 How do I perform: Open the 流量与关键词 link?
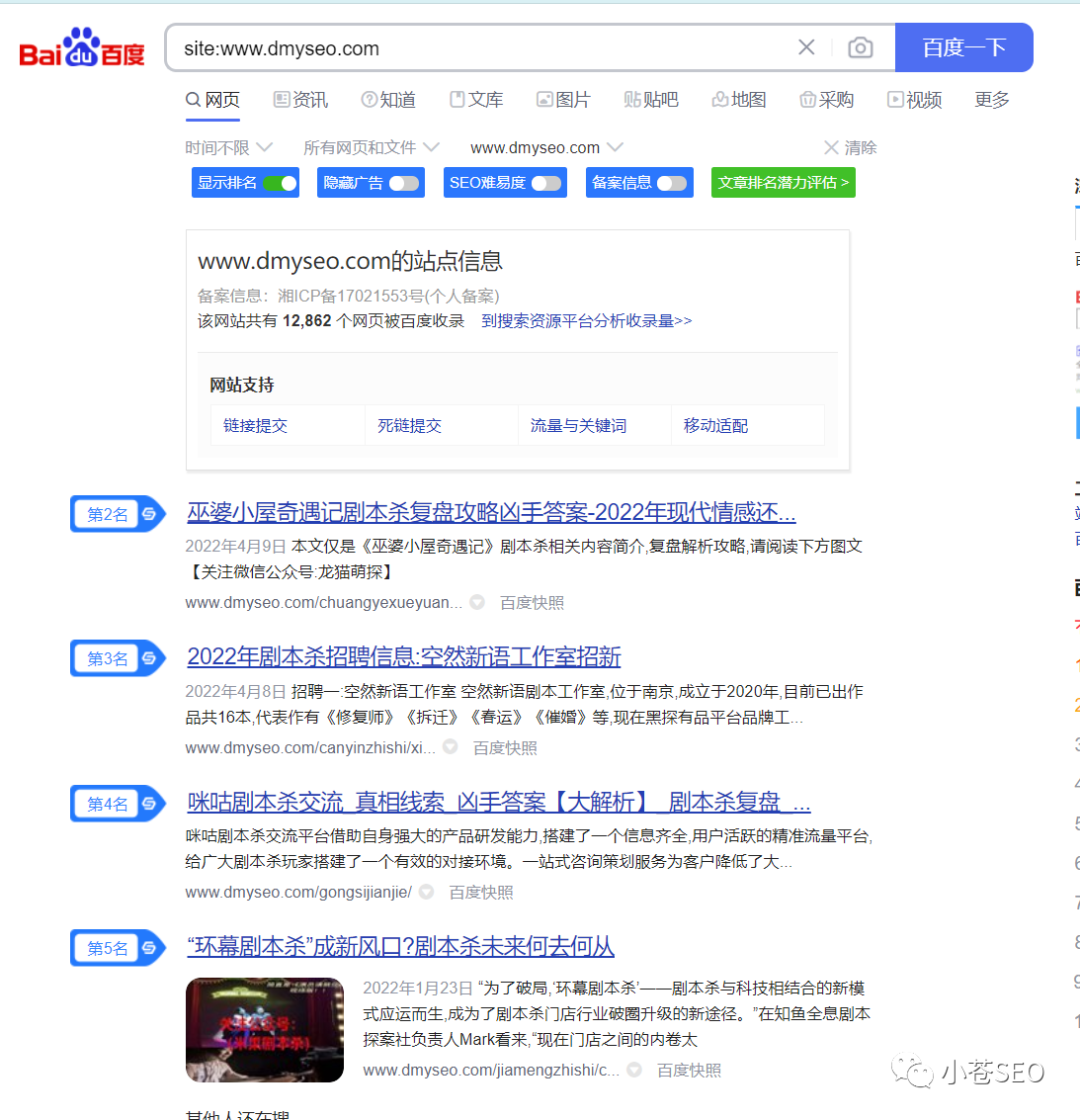(578, 426)
